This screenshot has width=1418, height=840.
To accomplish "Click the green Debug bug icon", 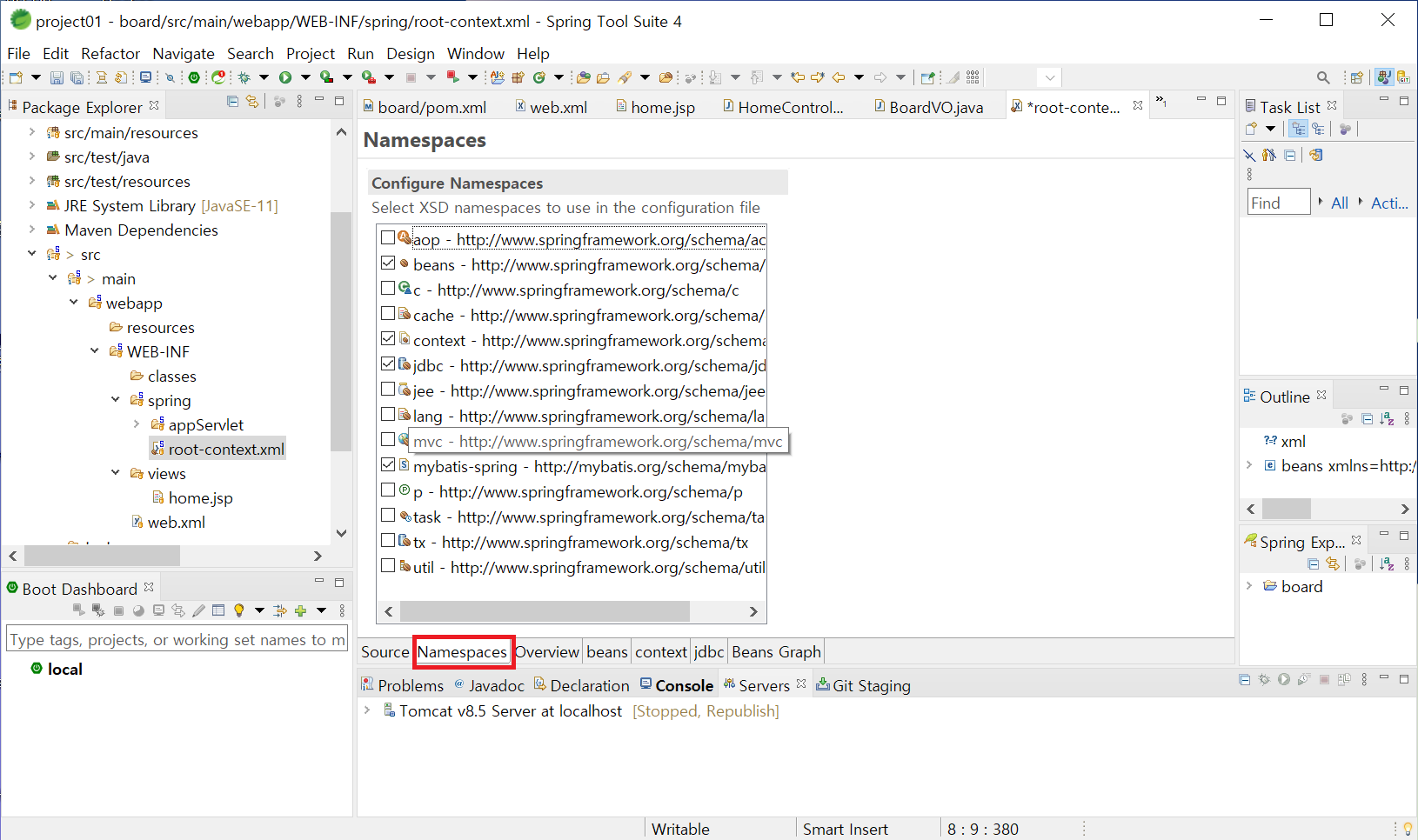I will pos(244,77).
